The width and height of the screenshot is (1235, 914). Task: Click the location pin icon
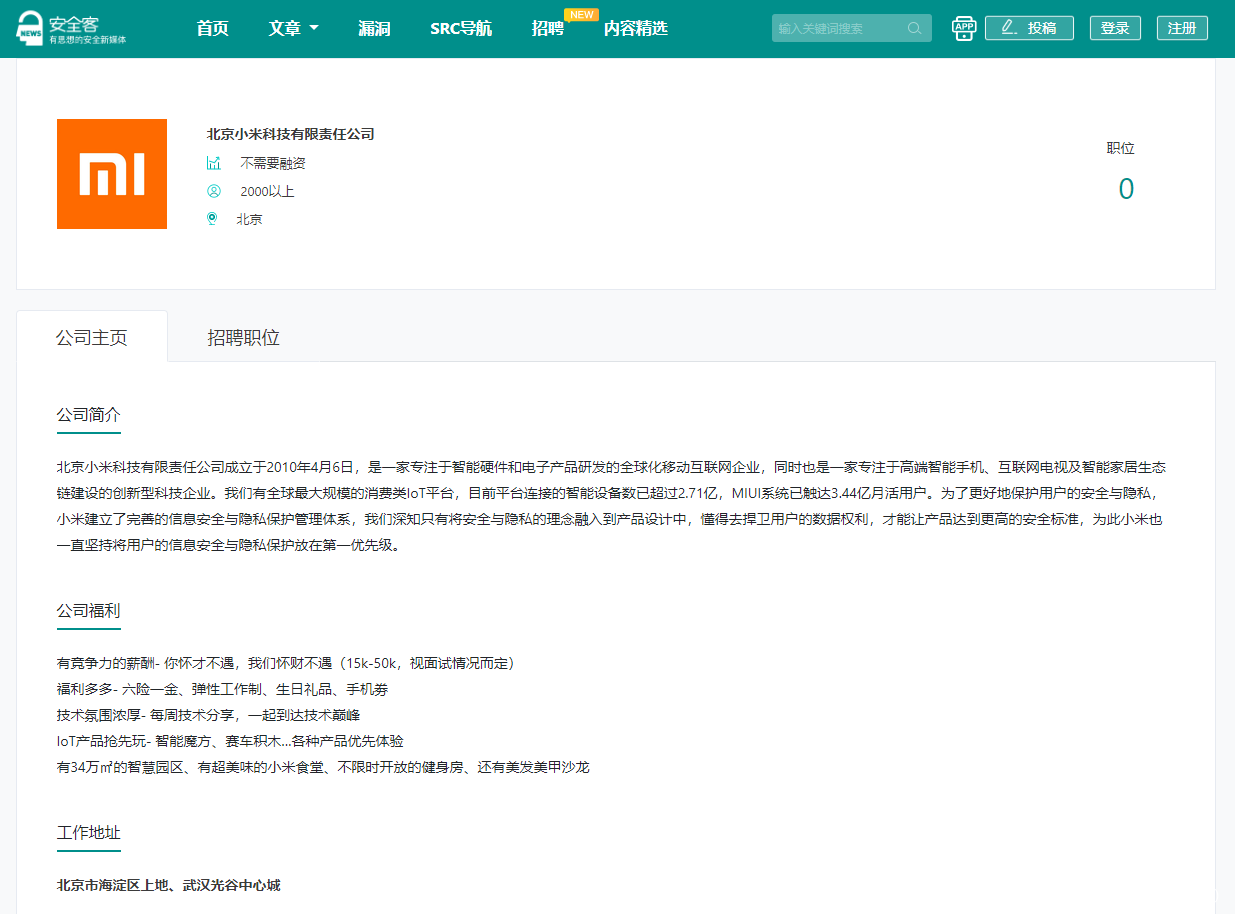click(x=212, y=219)
